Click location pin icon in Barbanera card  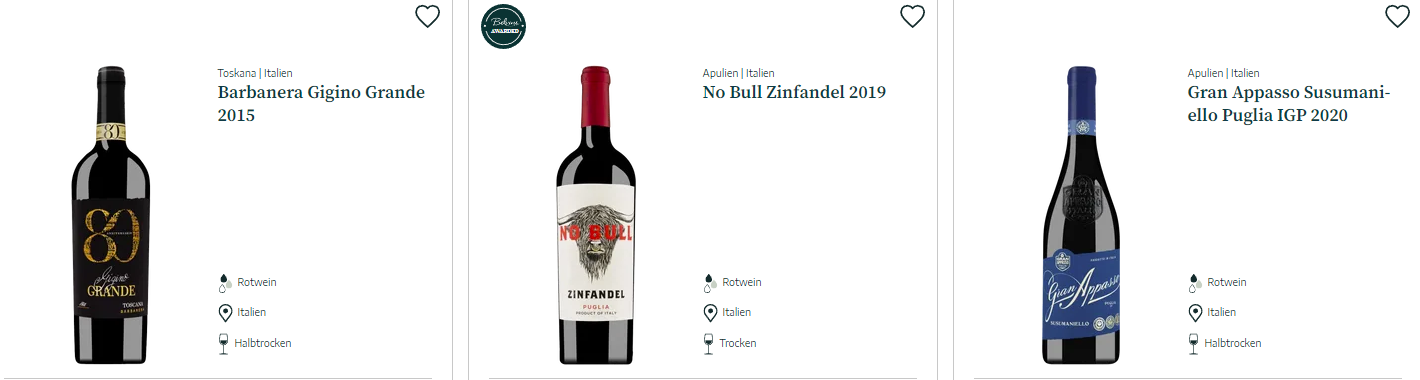tap(225, 313)
